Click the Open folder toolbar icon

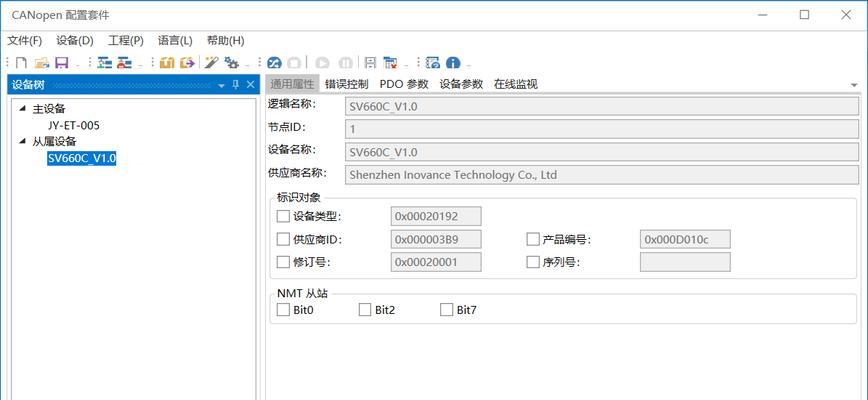tap(42, 63)
